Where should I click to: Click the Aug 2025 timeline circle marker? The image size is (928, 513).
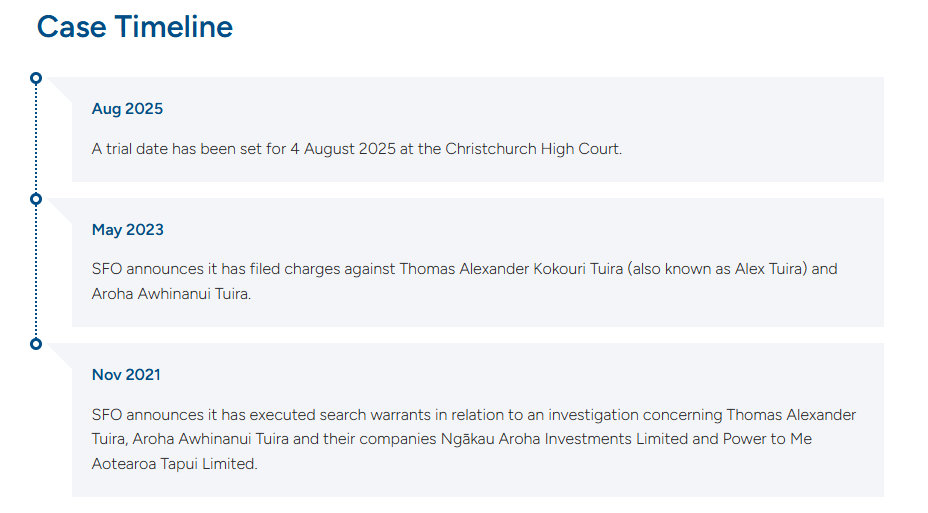point(36,78)
